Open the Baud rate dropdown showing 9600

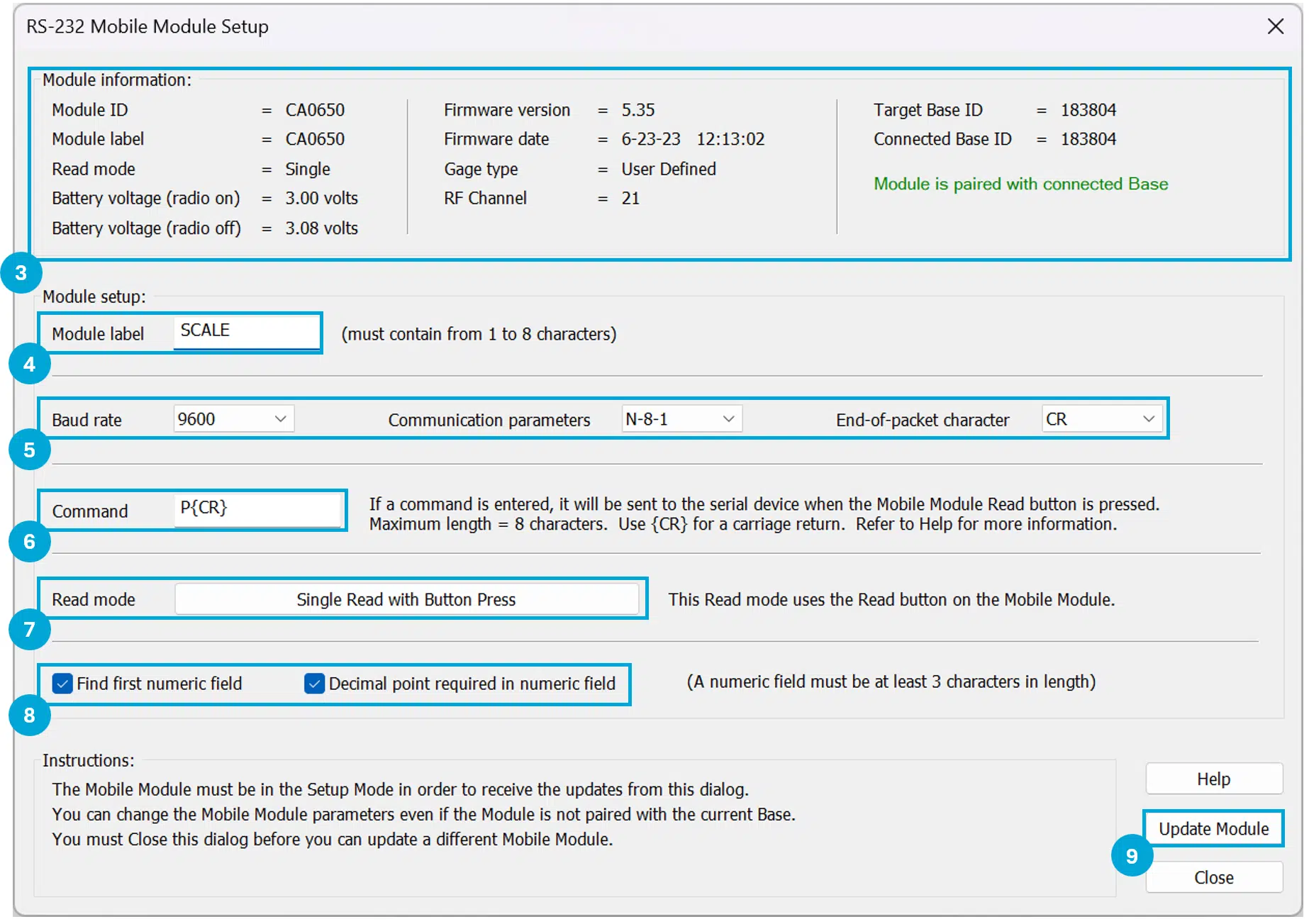coord(233,419)
